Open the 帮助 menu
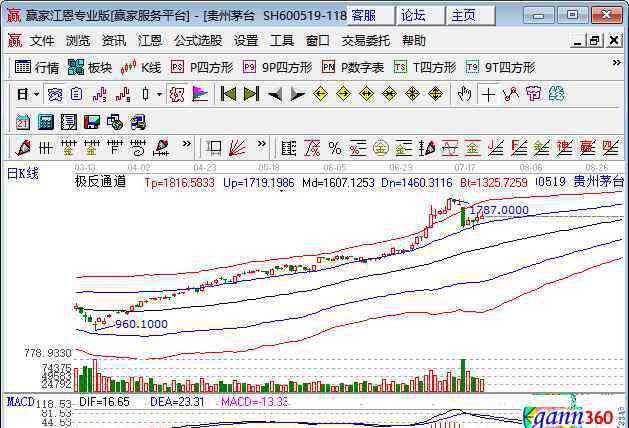 click(414, 41)
